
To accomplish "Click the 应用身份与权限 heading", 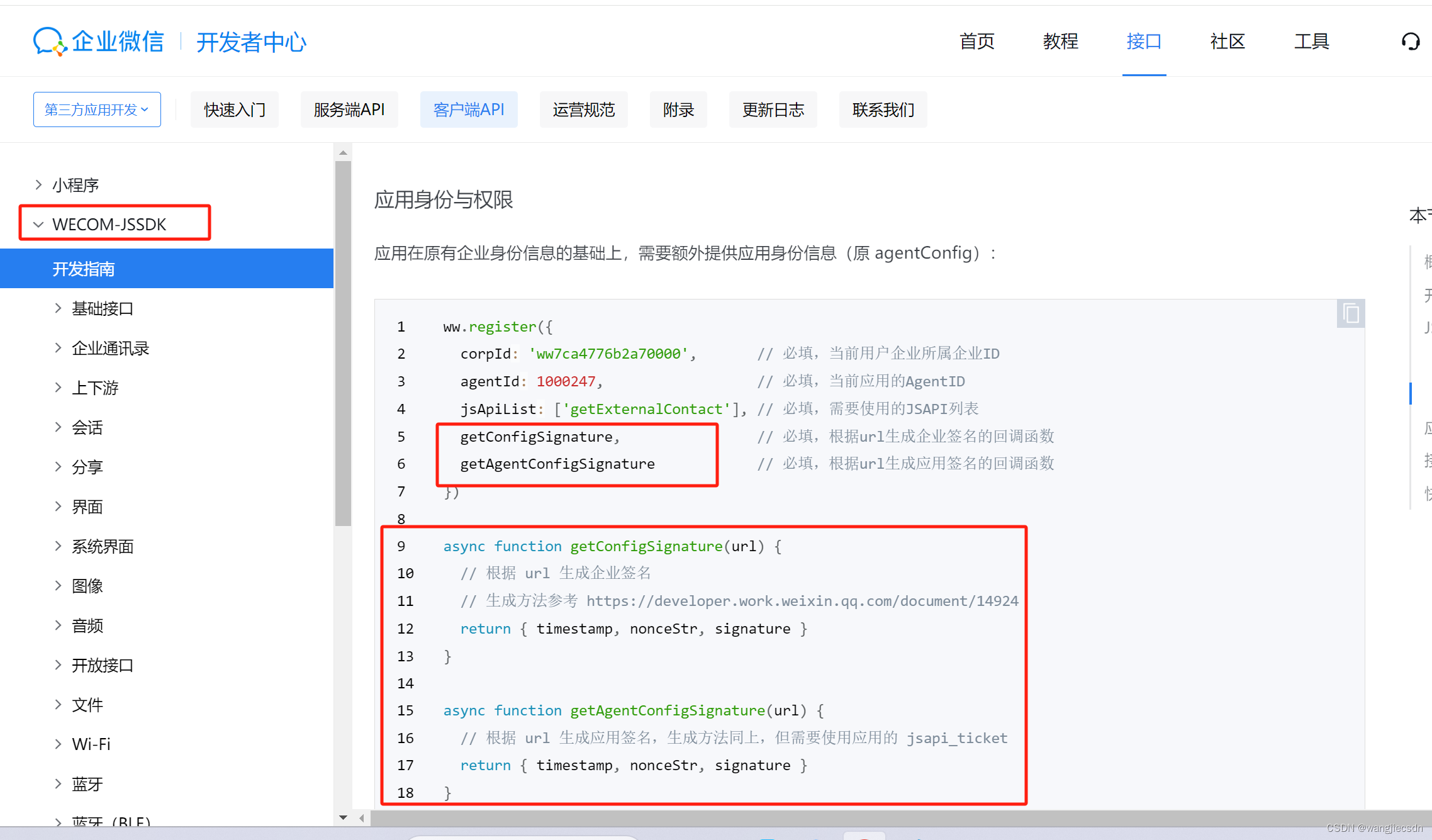I will click(444, 199).
